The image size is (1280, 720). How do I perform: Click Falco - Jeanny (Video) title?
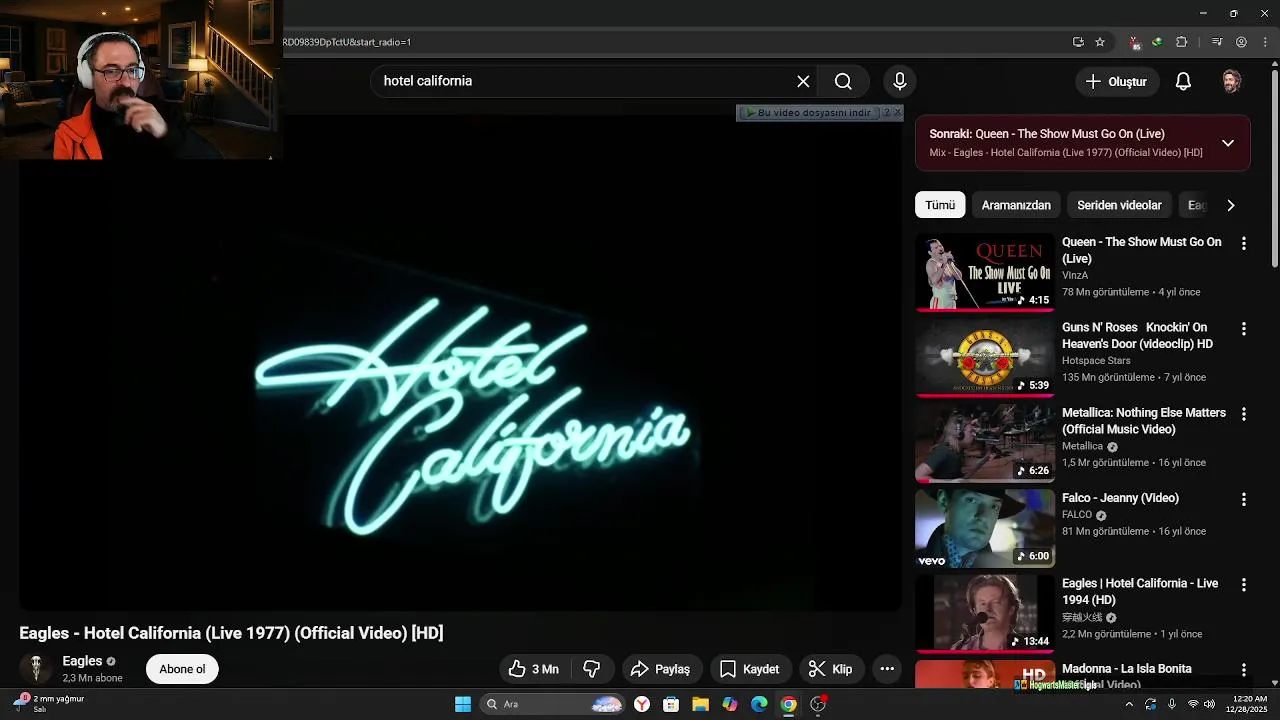click(1120, 498)
